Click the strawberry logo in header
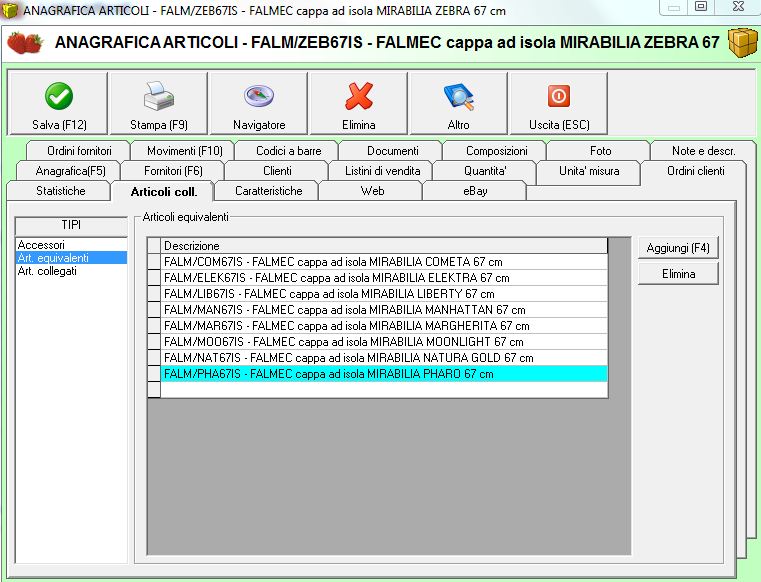The width and height of the screenshot is (761, 582). [x=25, y=43]
